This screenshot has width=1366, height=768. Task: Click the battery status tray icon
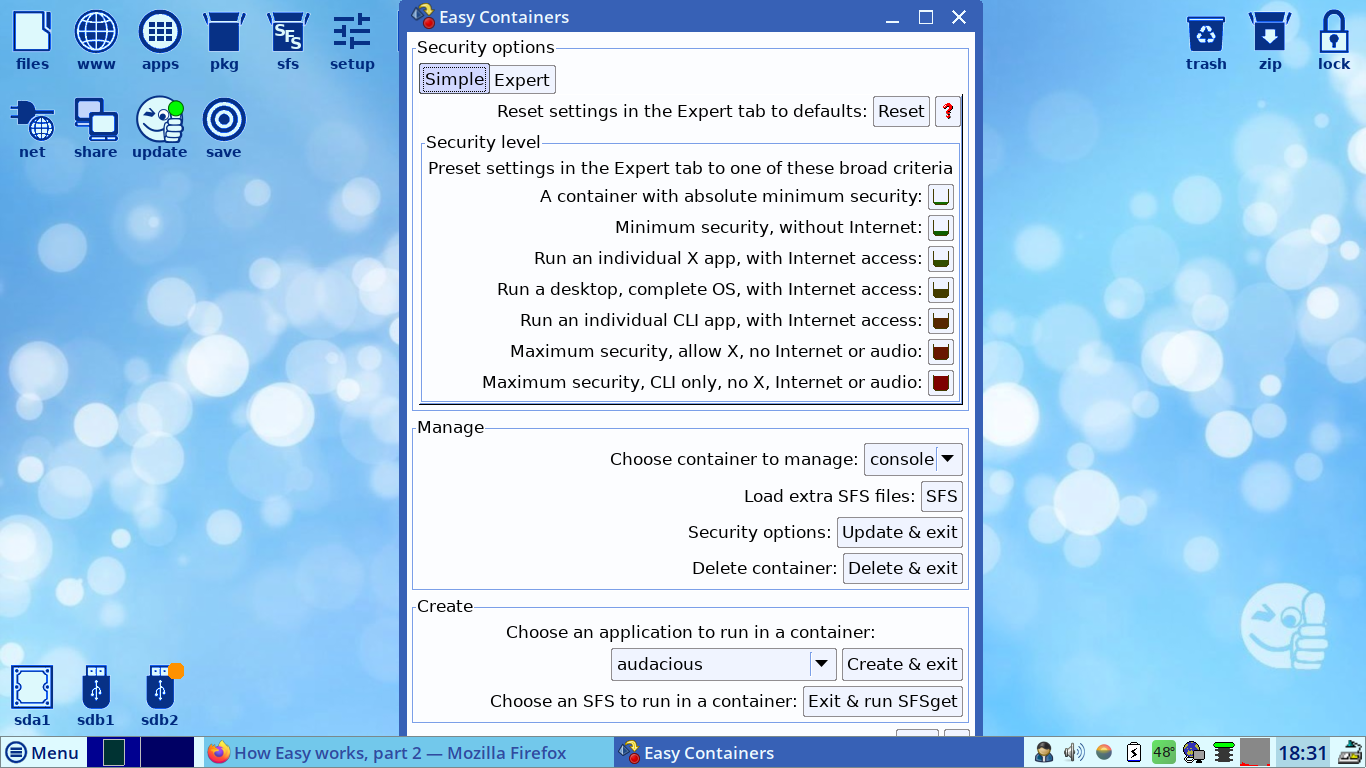coord(1134,752)
